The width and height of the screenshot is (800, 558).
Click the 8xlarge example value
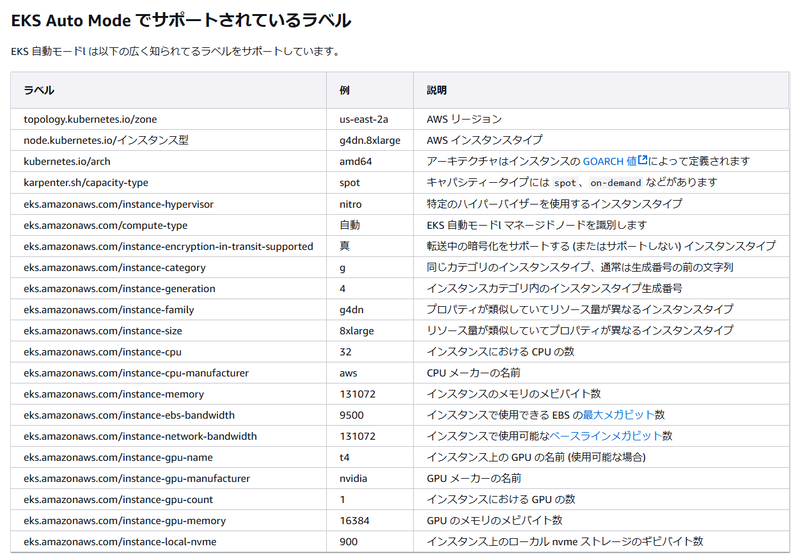357,331
